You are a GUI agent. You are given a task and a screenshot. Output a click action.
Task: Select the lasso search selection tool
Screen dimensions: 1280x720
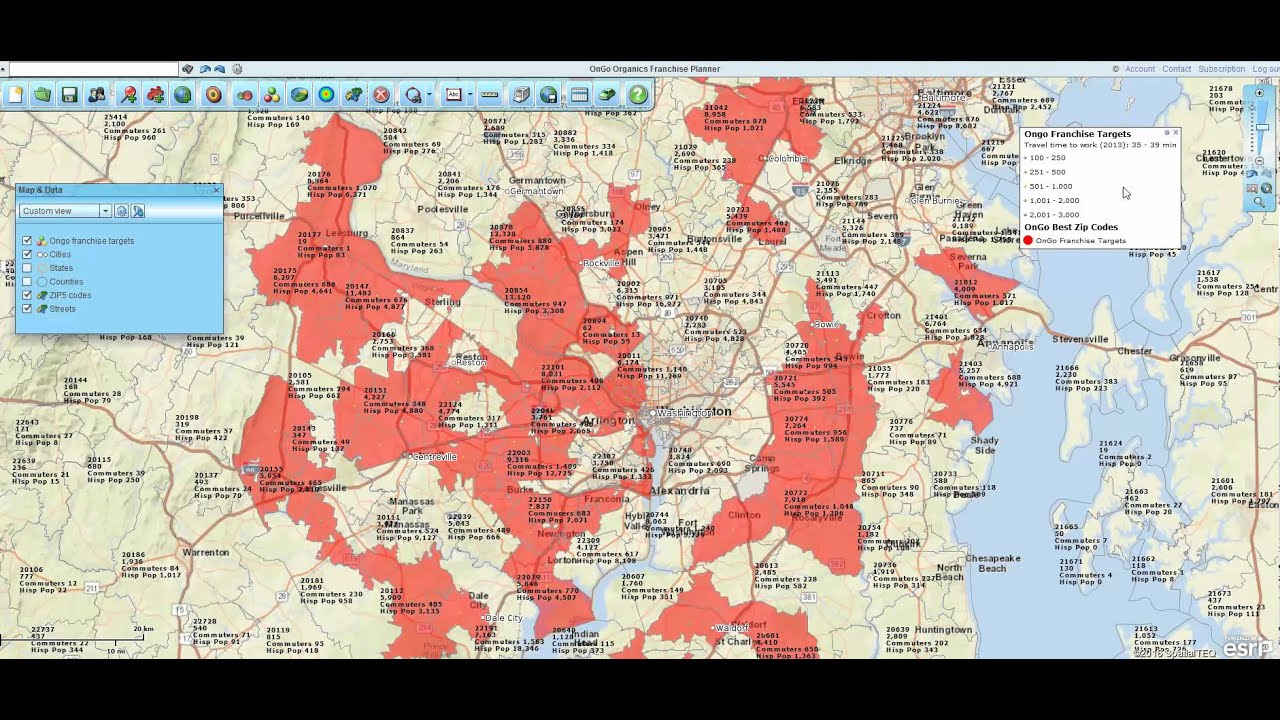[x=412, y=95]
